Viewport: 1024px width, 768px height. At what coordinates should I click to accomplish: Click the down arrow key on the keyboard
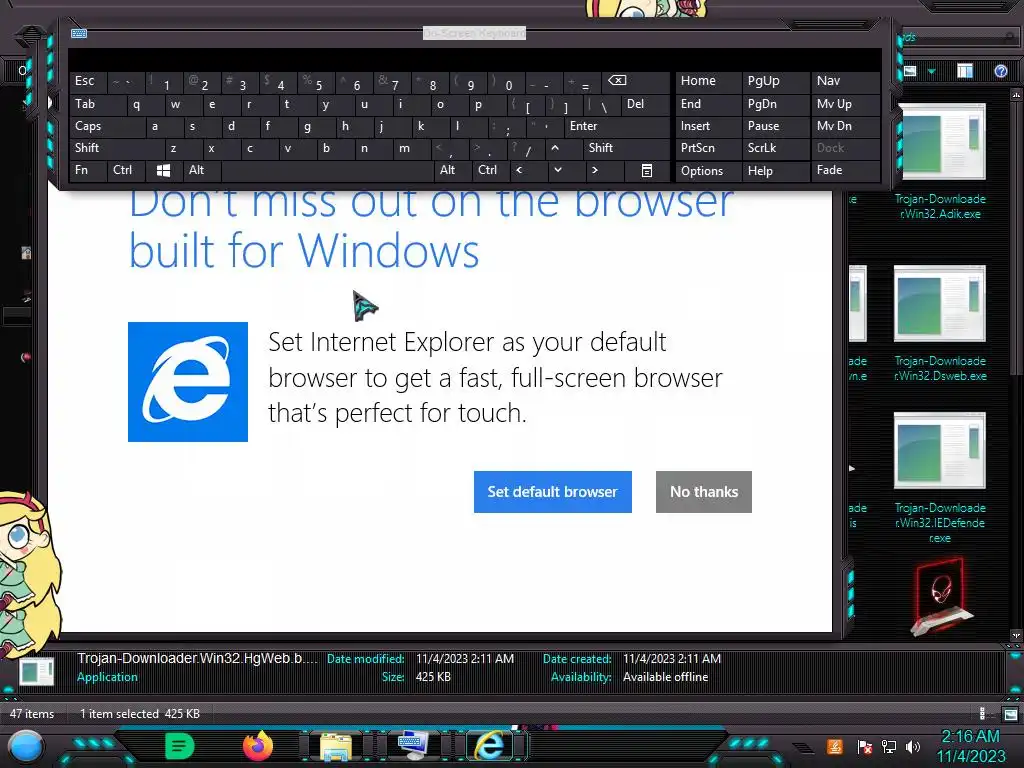point(557,170)
